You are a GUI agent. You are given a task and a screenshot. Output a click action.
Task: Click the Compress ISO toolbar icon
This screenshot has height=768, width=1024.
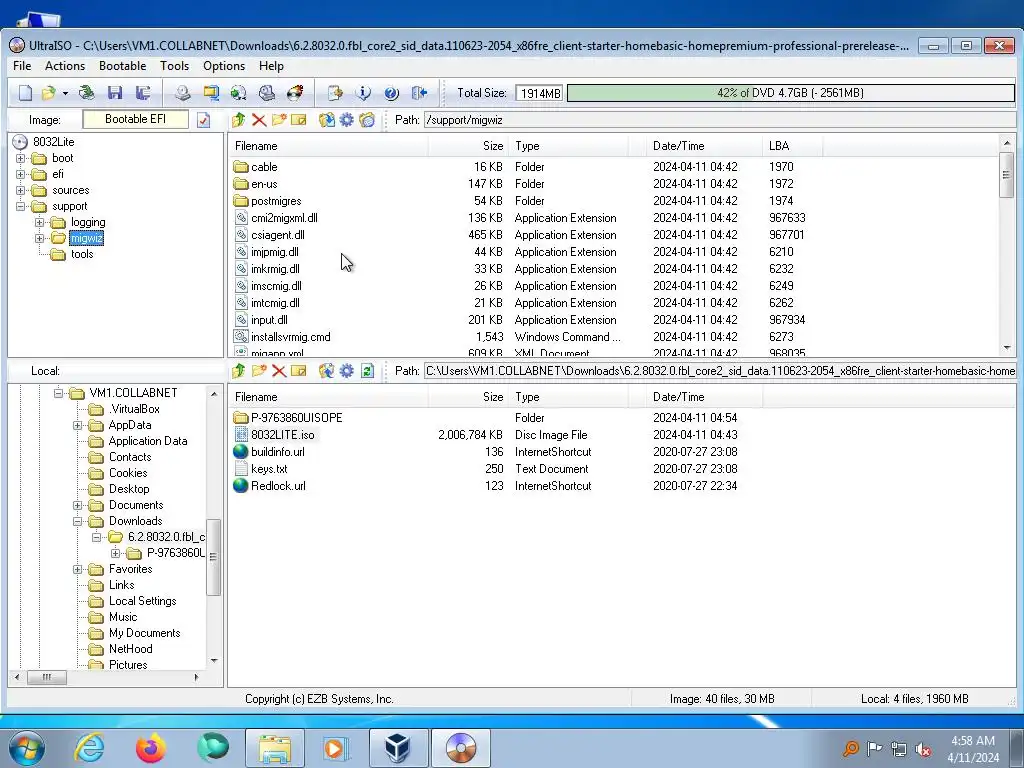(211, 93)
